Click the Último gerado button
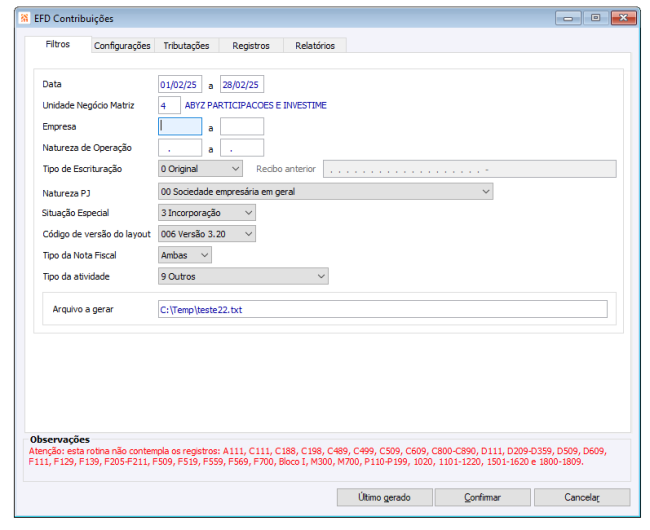The width and height of the screenshot is (650, 530). (385, 497)
